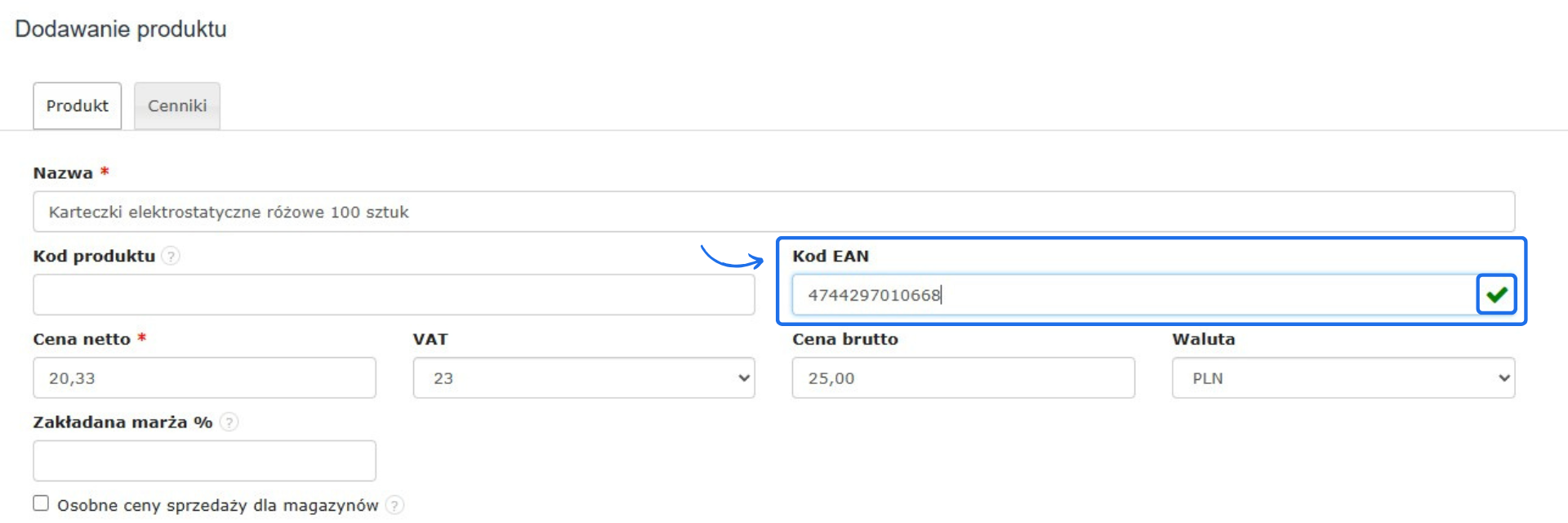Expand the Waluta currency dropdown

pos(1343,378)
